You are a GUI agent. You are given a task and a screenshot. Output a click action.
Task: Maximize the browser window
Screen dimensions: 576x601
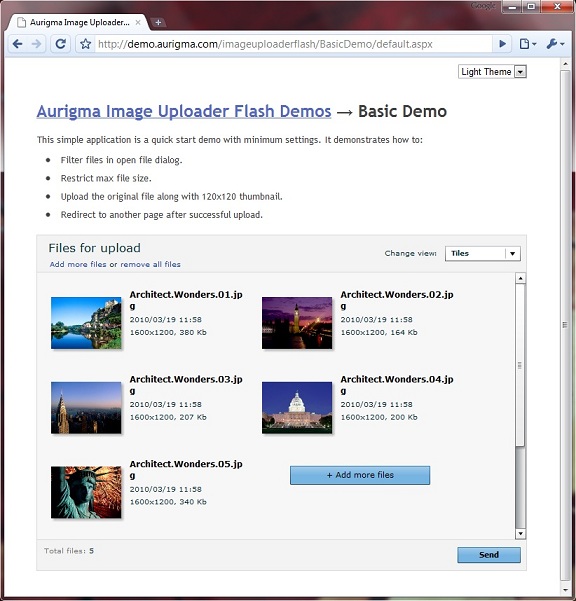[531, 7]
